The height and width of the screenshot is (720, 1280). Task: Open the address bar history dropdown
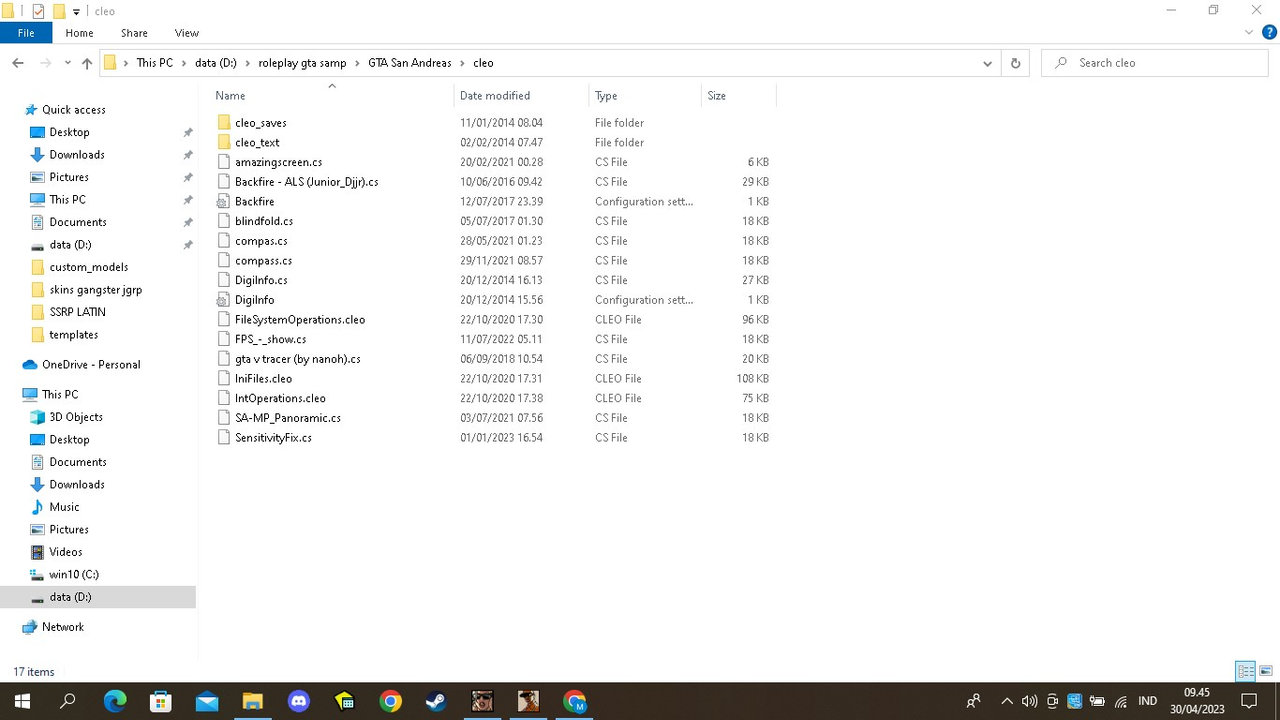click(x=987, y=63)
